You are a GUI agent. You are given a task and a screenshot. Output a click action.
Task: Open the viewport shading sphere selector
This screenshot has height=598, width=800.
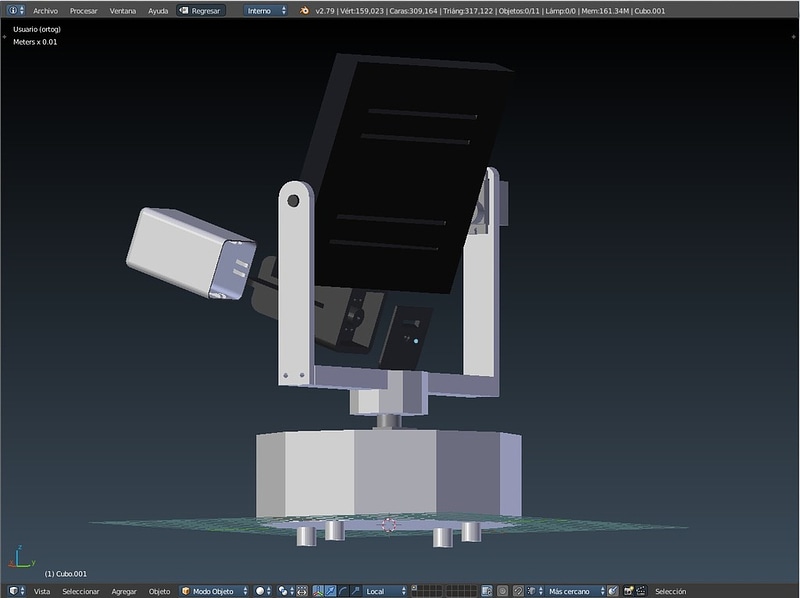click(263, 591)
